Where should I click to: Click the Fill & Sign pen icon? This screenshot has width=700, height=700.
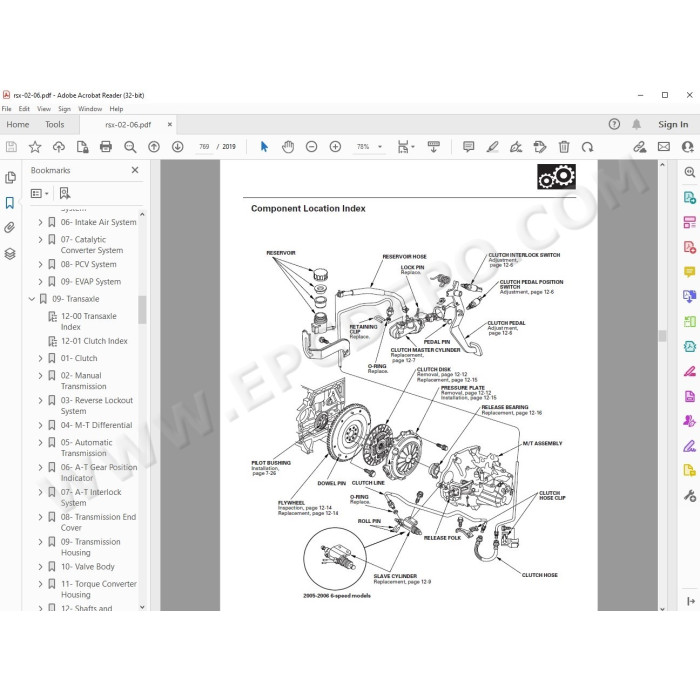516,146
